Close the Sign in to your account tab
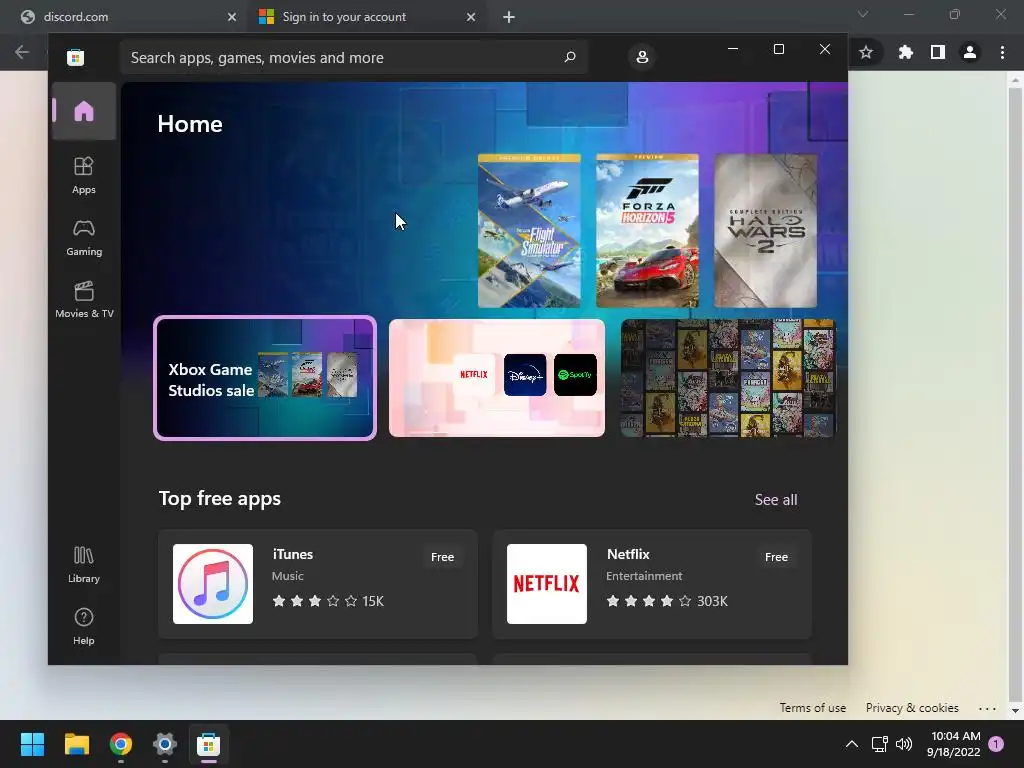This screenshot has width=1024, height=768. click(471, 17)
